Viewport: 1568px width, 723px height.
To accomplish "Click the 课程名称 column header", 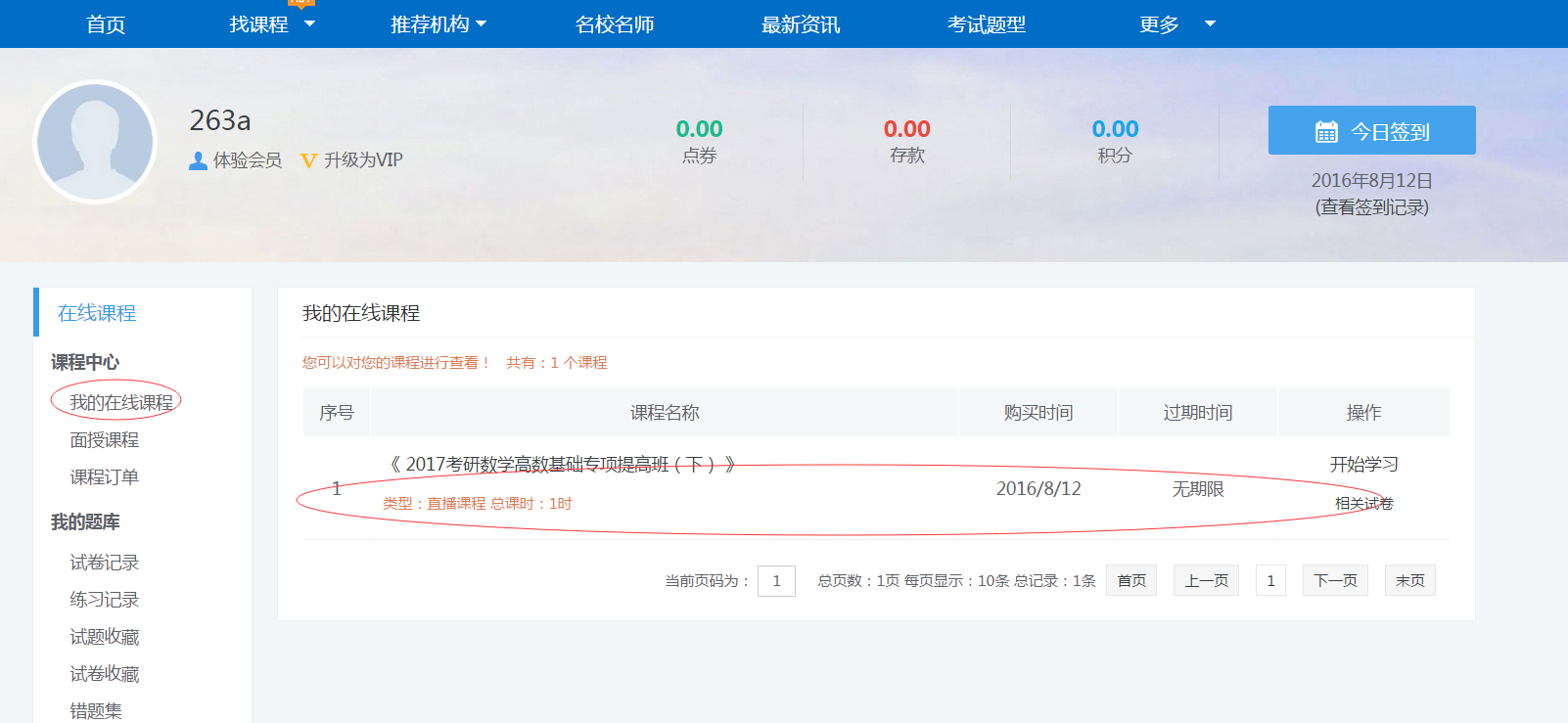I will point(665,413).
